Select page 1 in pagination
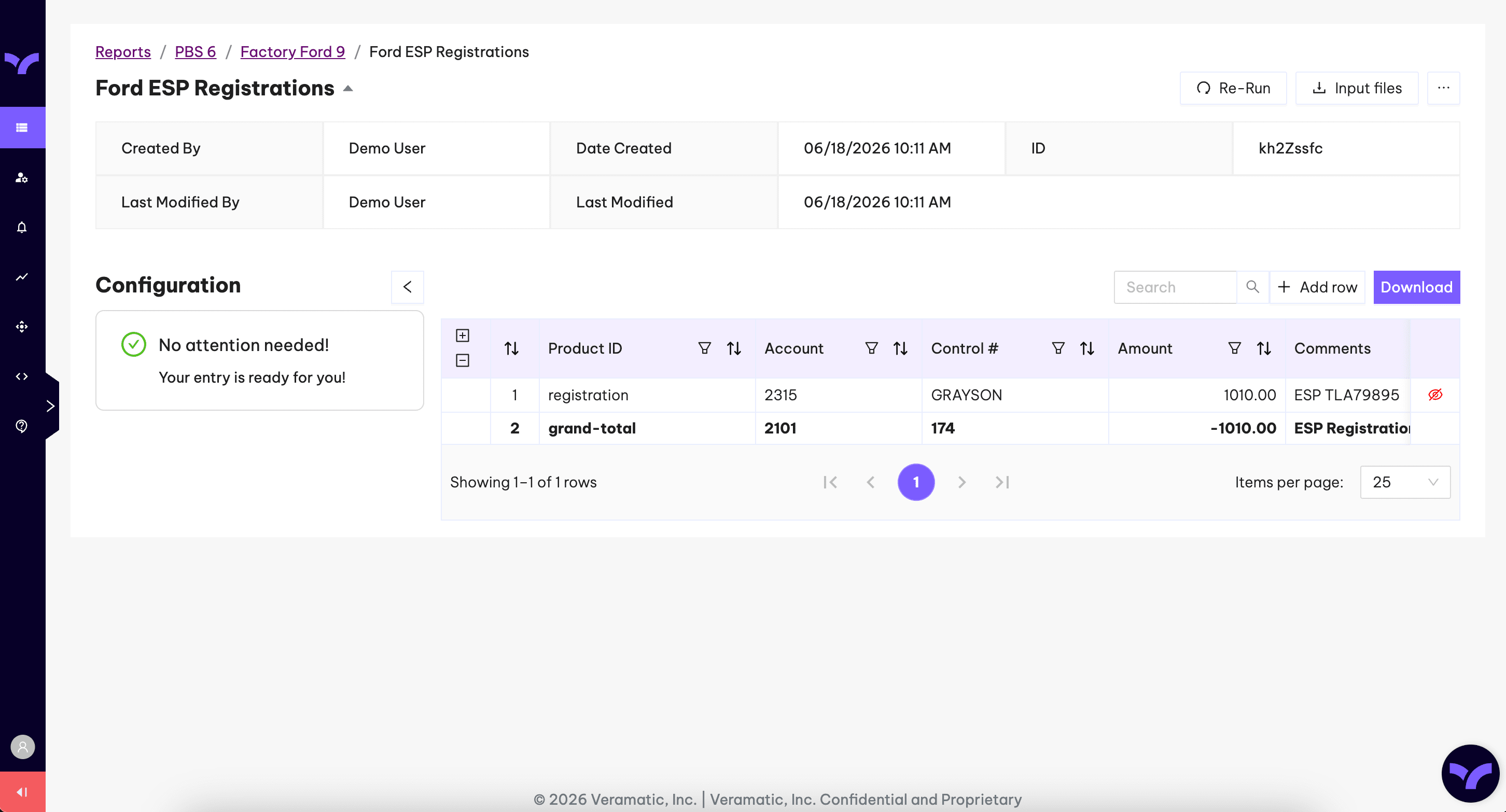 tap(916, 482)
